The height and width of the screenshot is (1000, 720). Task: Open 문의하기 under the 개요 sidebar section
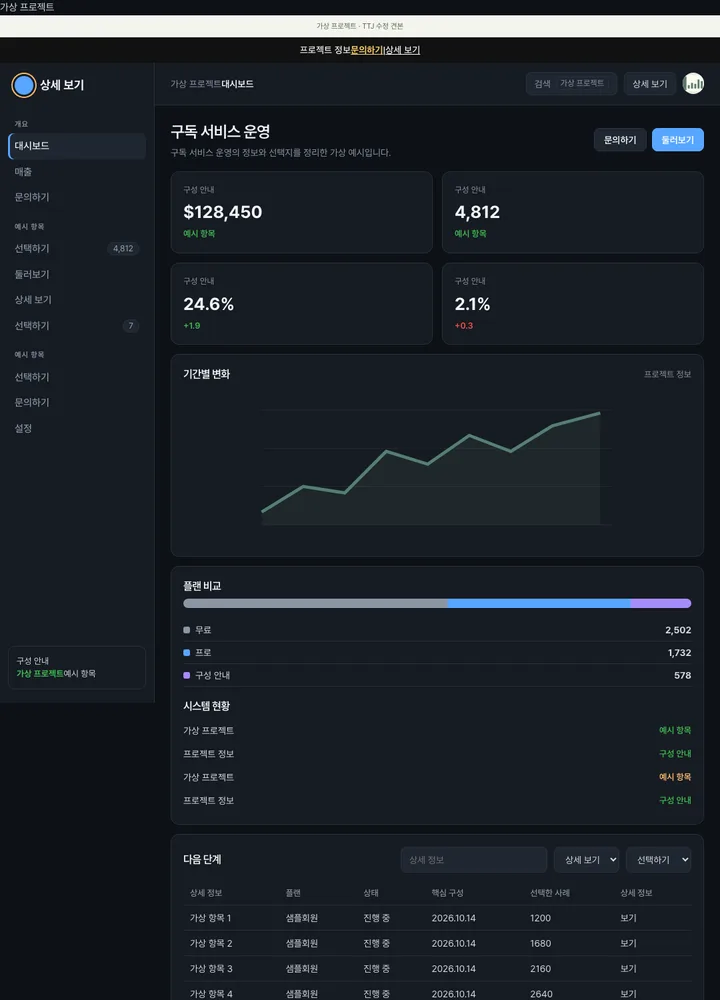(x=77, y=197)
